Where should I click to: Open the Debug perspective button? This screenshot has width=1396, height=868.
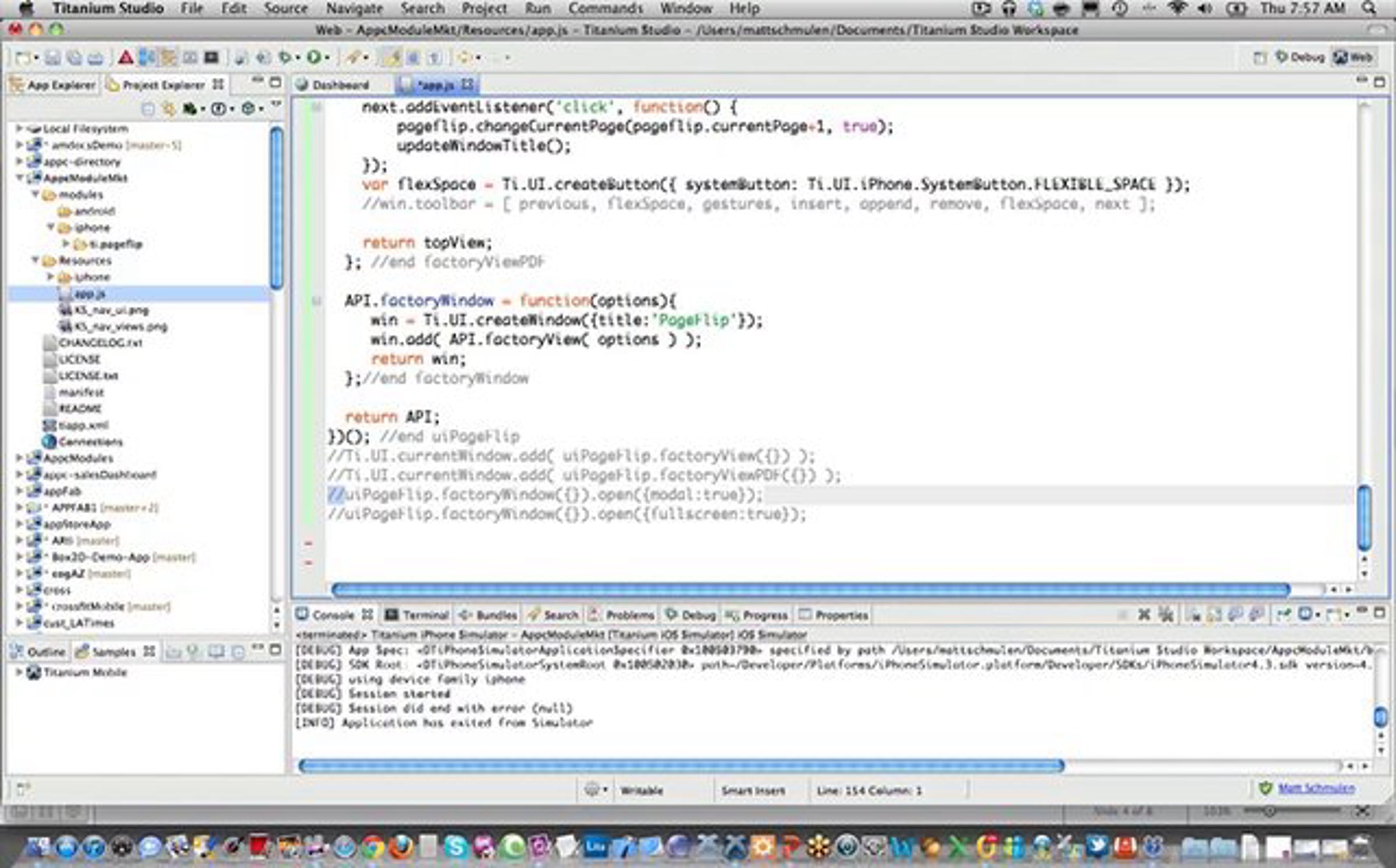click(x=1300, y=57)
